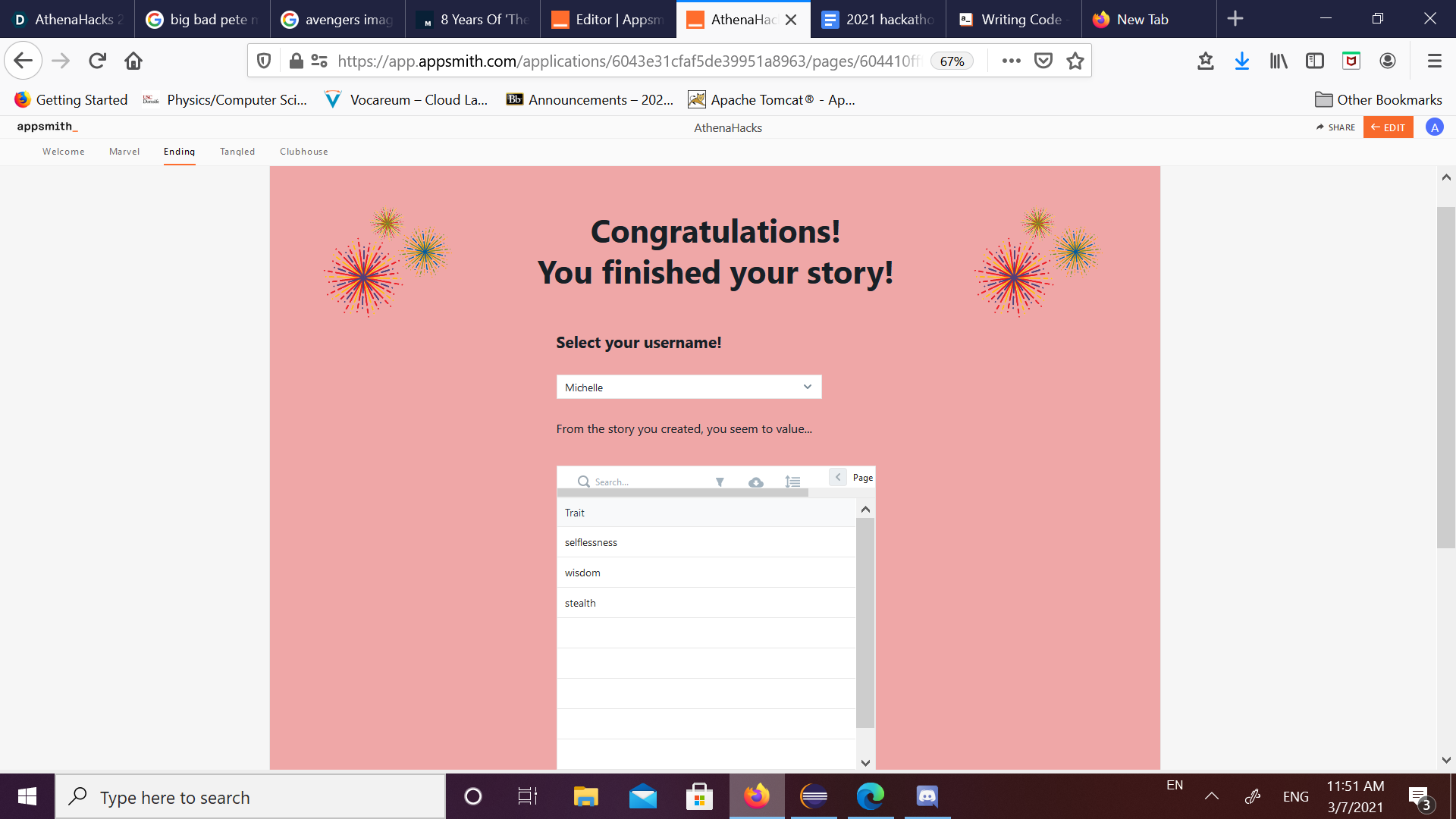
Task: Open Discord from the taskbar
Action: pyautogui.click(x=927, y=796)
